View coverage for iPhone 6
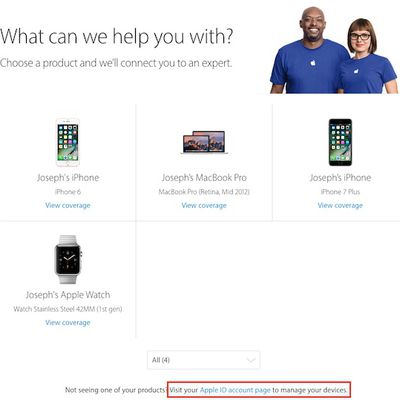 pos(68,205)
